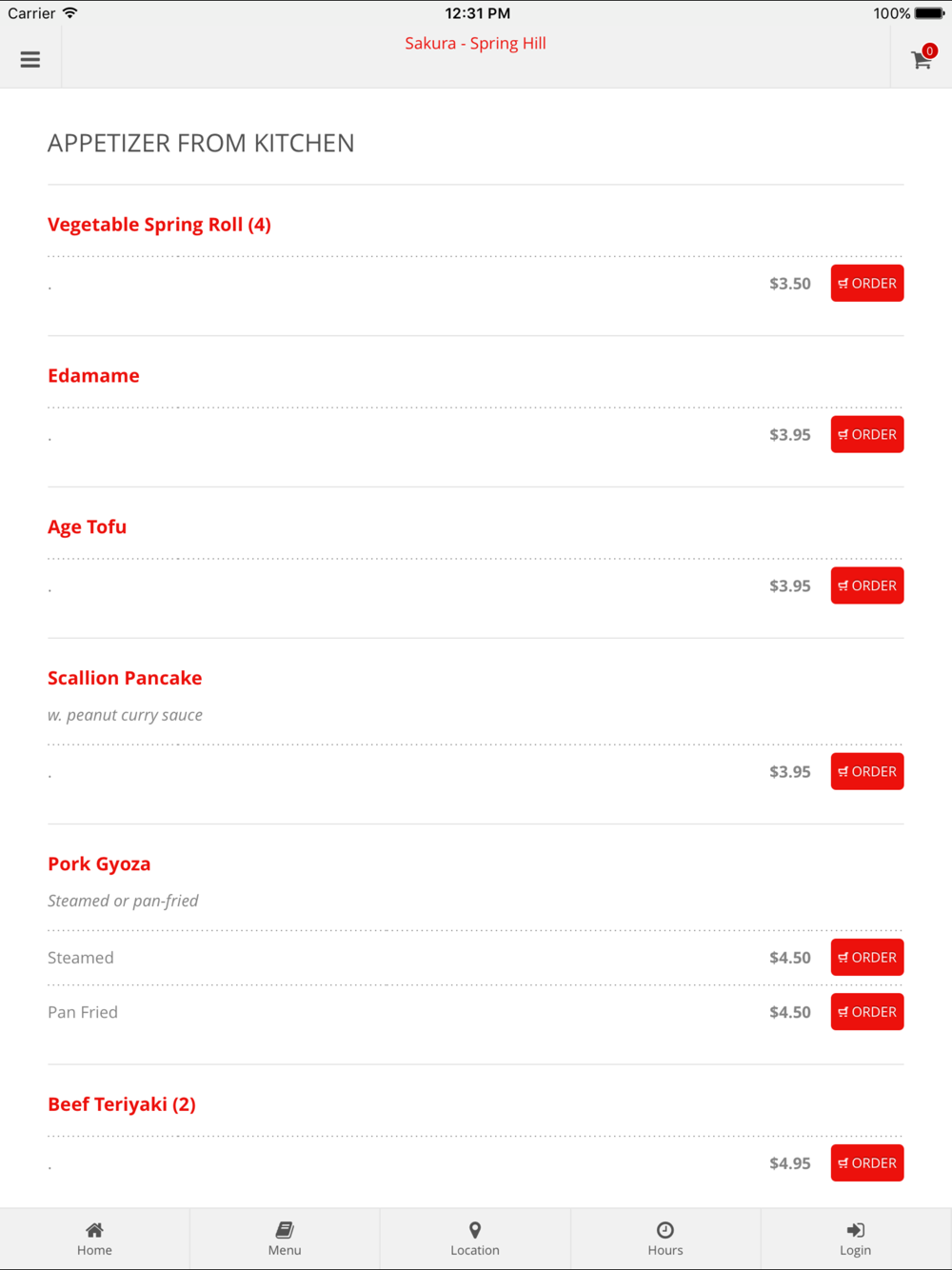The image size is (952, 1270).
Task: Click the cart badge showing 0
Action: [x=930, y=50]
